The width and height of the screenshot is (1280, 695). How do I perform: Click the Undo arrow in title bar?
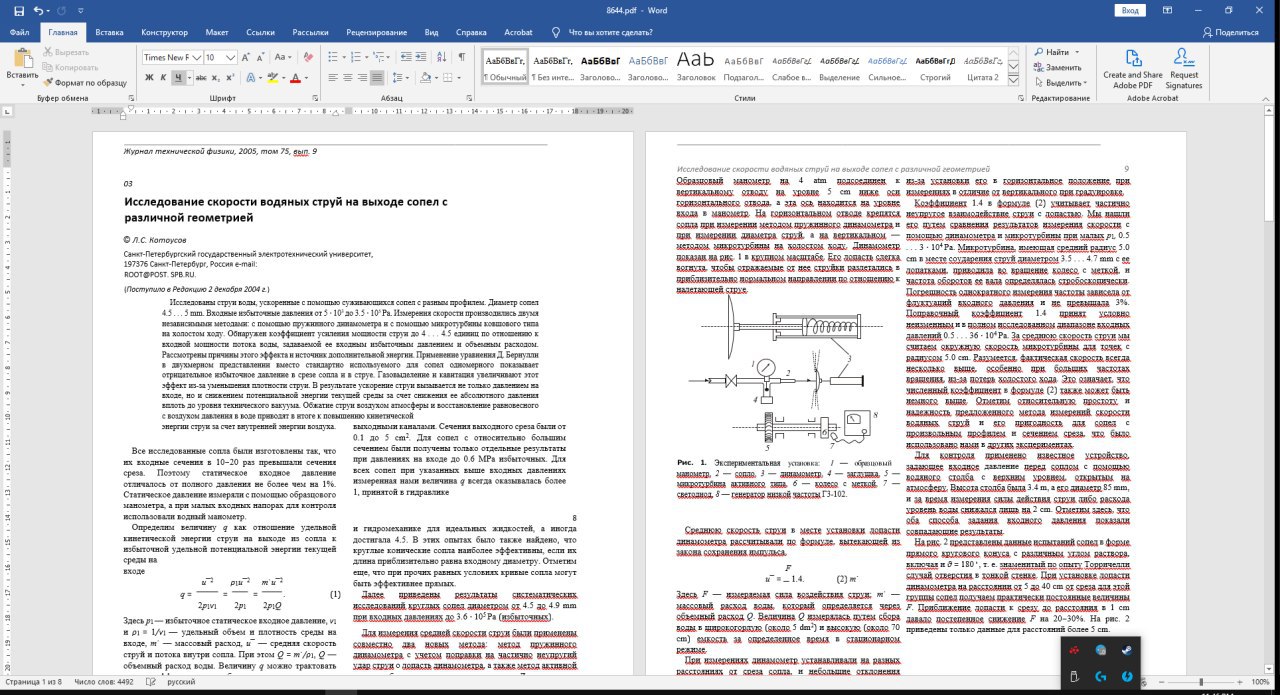38,10
